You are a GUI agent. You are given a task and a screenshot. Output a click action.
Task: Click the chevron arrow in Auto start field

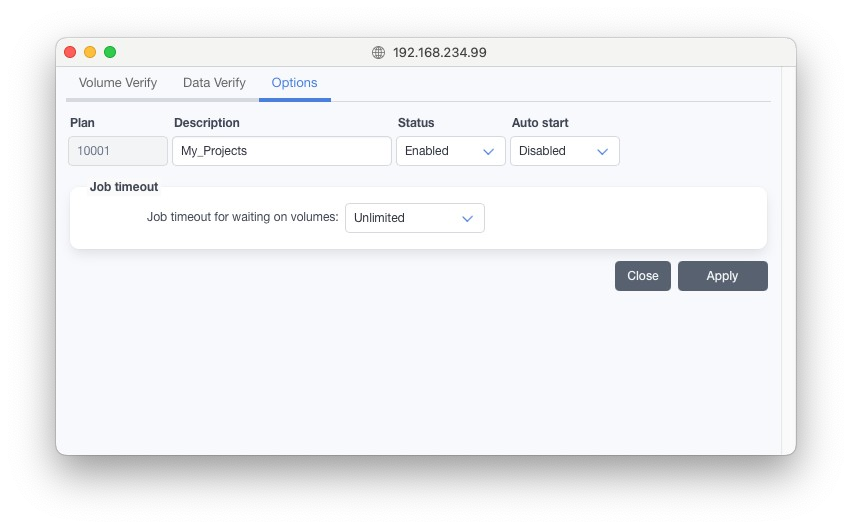[603, 151]
